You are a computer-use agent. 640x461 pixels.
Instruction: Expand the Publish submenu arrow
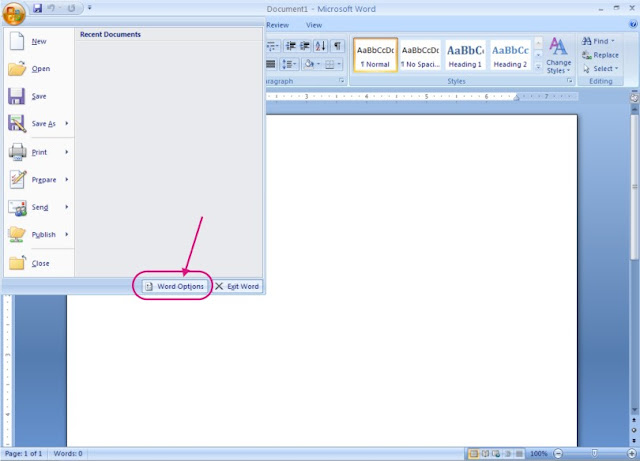point(67,234)
